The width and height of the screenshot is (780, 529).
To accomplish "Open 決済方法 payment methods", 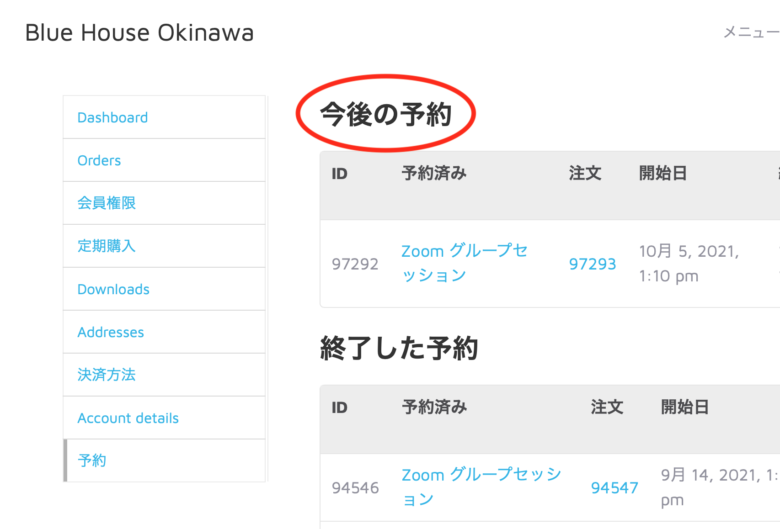I will (106, 375).
